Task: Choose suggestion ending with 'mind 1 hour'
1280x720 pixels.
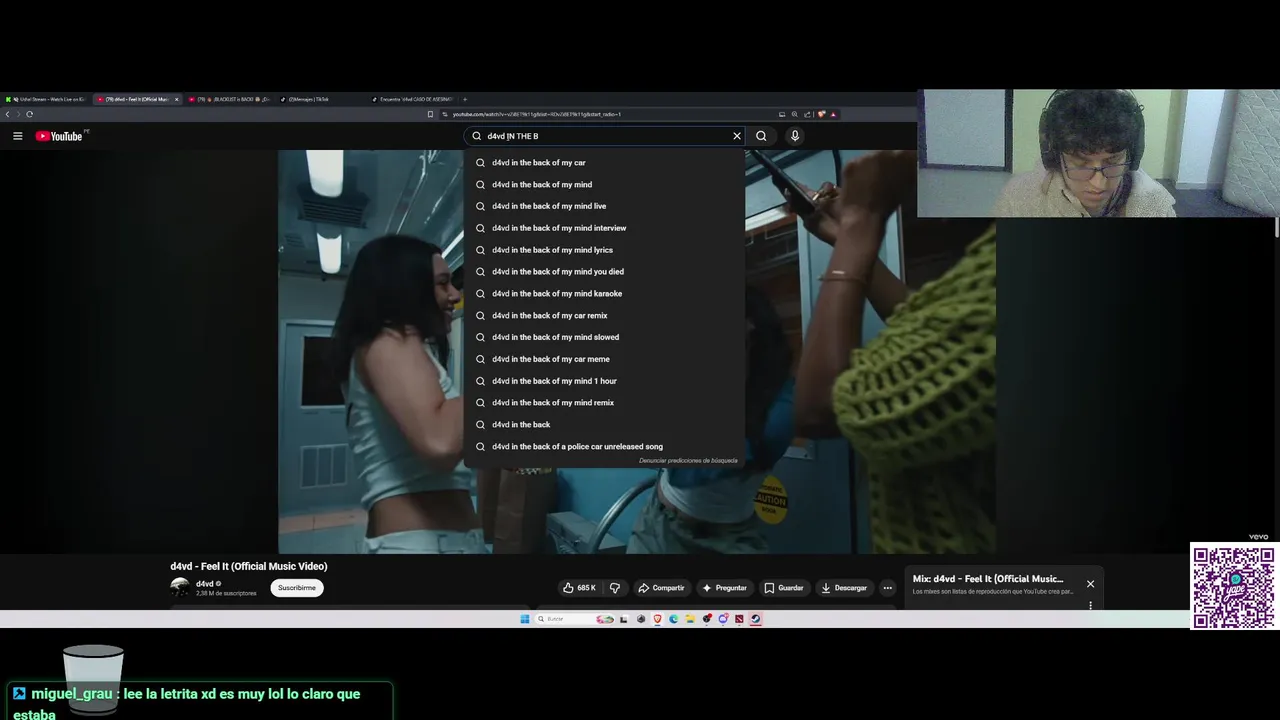Action: 606,381
